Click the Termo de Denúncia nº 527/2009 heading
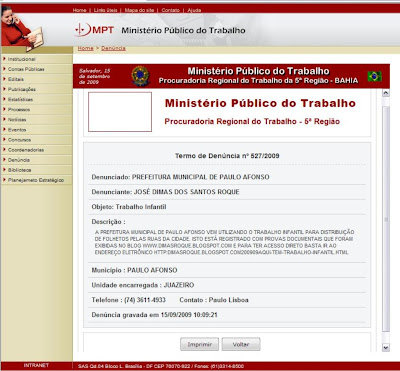The height and width of the screenshot is (371, 400). 227,156
